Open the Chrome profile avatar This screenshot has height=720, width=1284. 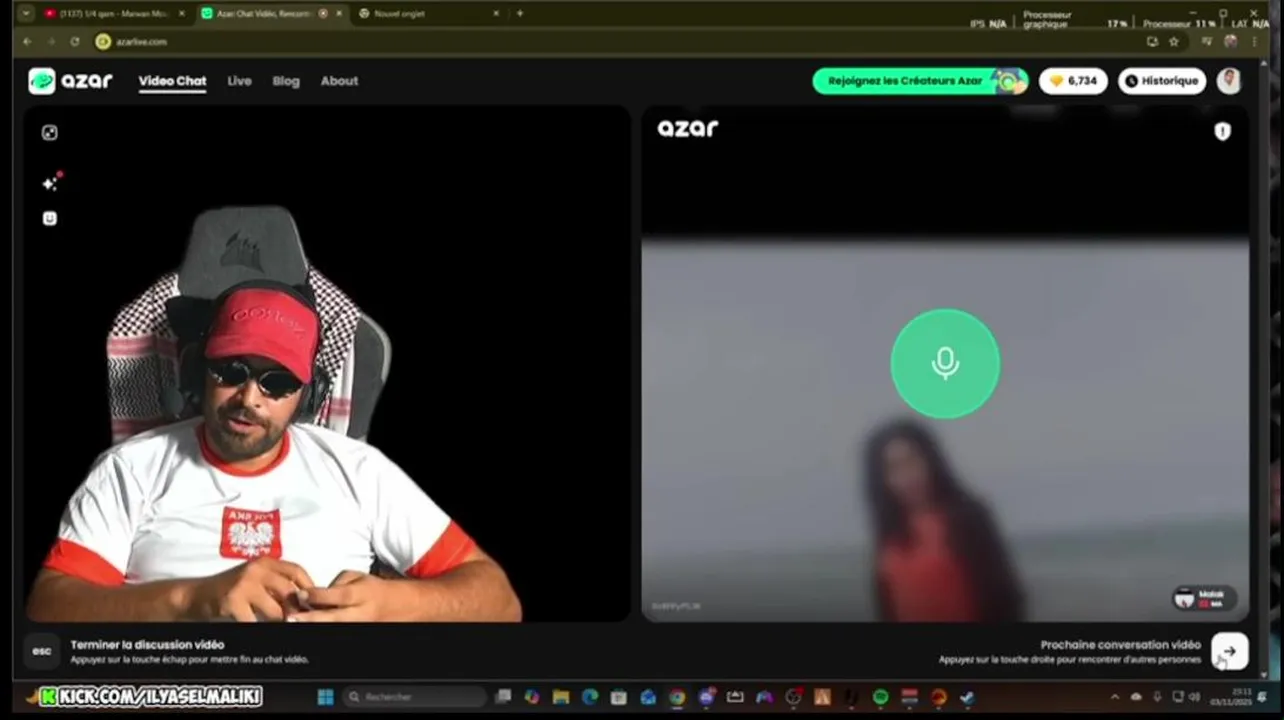(1230, 41)
